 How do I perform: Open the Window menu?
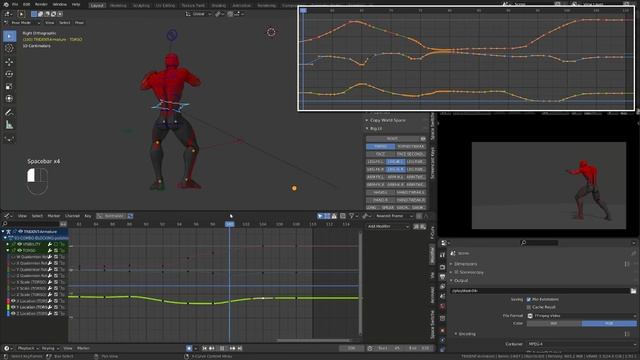click(x=60, y=4)
